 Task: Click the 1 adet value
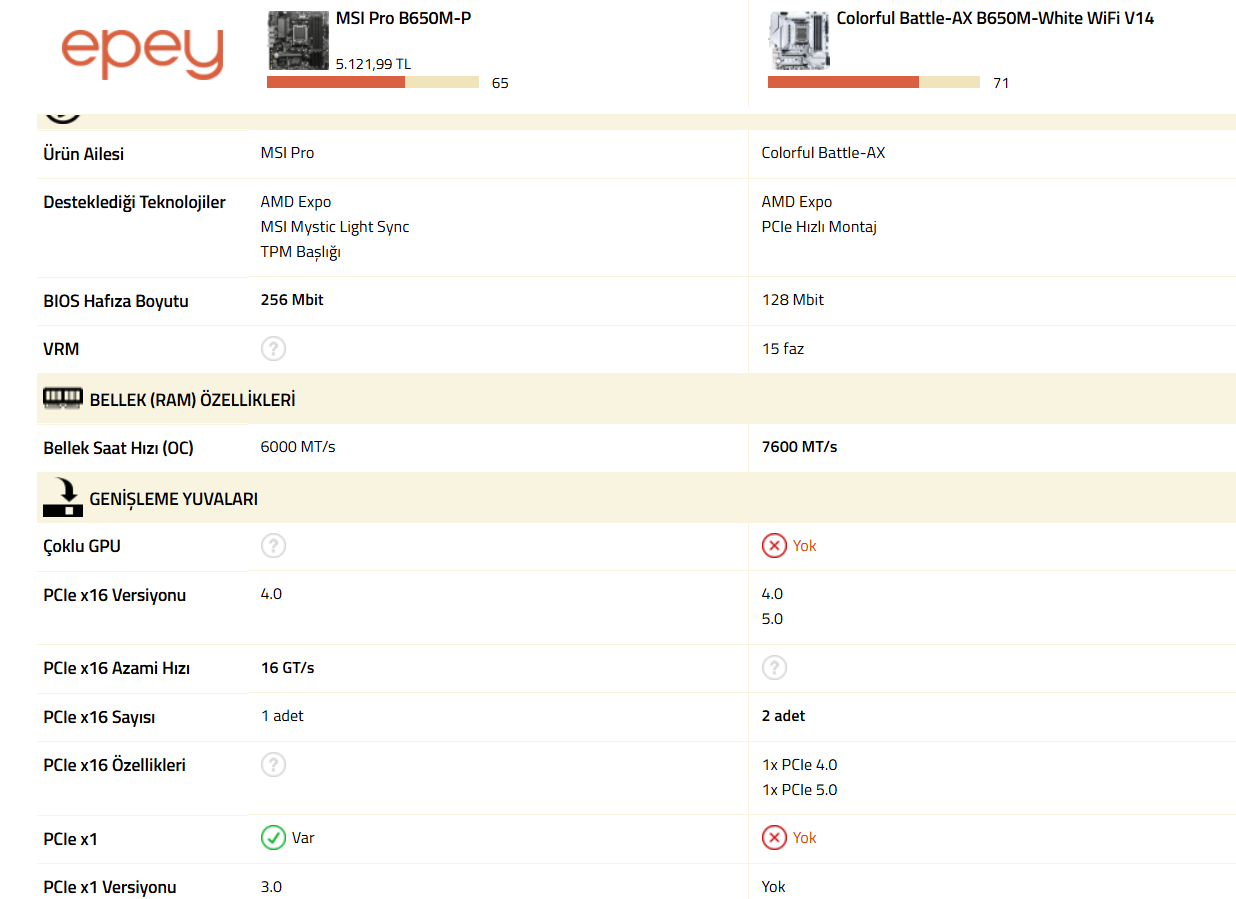click(x=282, y=716)
